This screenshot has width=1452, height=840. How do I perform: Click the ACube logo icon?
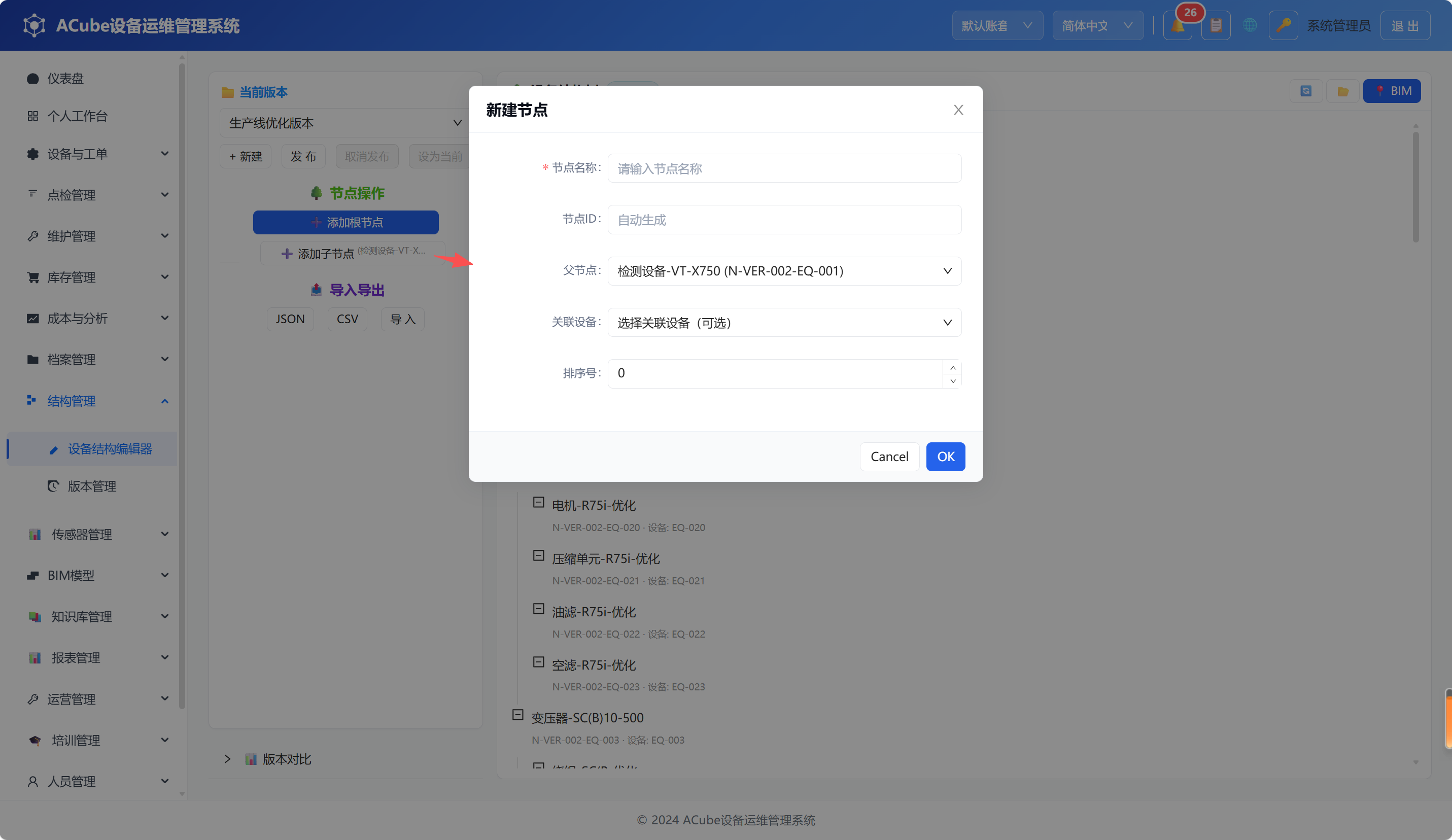[x=34, y=25]
